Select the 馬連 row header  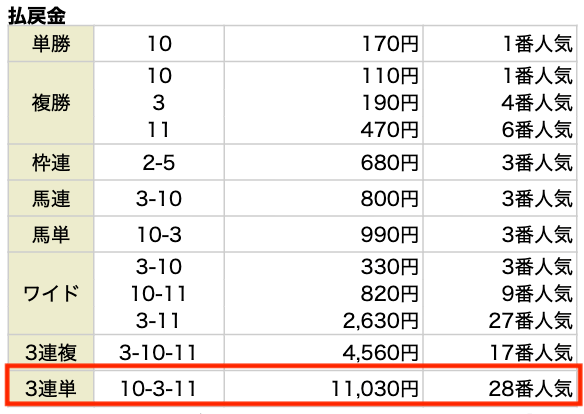pos(51,198)
